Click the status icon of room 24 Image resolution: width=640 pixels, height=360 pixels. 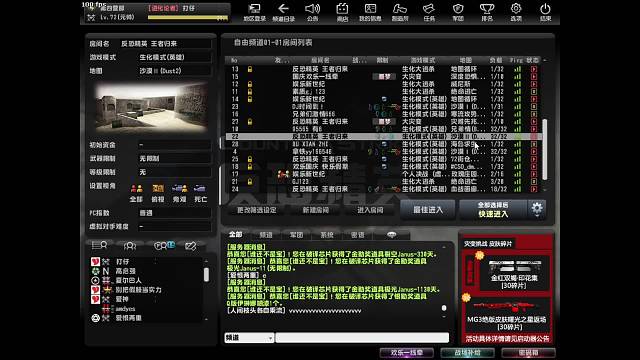tap(534, 189)
